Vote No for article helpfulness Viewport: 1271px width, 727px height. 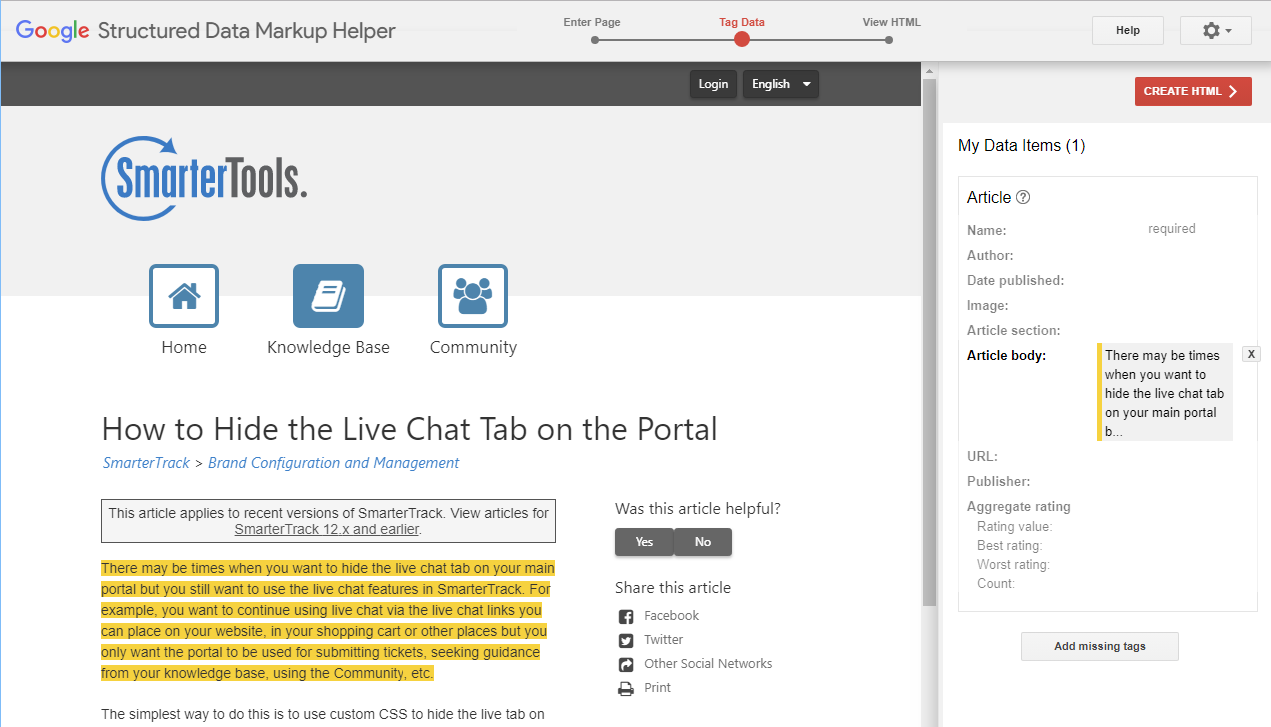[703, 542]
